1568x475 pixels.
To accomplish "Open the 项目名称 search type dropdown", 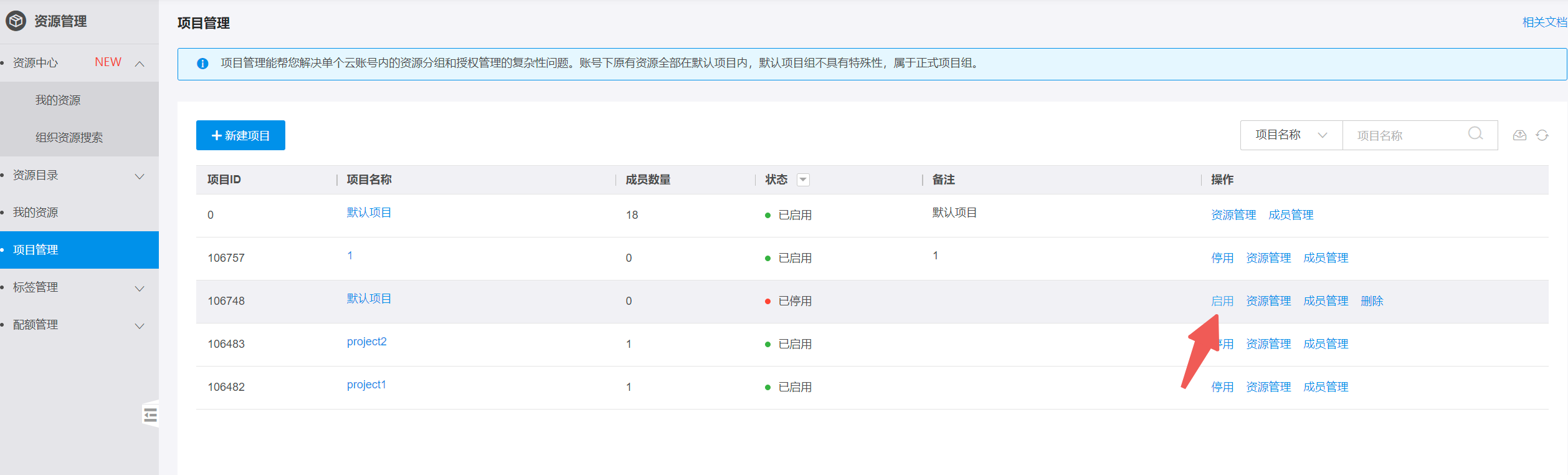I will (x=1291, y=135).
